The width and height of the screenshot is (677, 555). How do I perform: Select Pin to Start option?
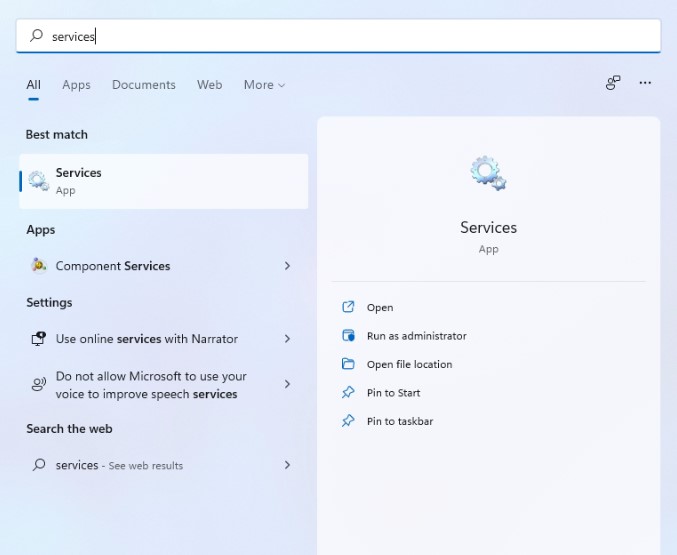[x=393, y=393]
